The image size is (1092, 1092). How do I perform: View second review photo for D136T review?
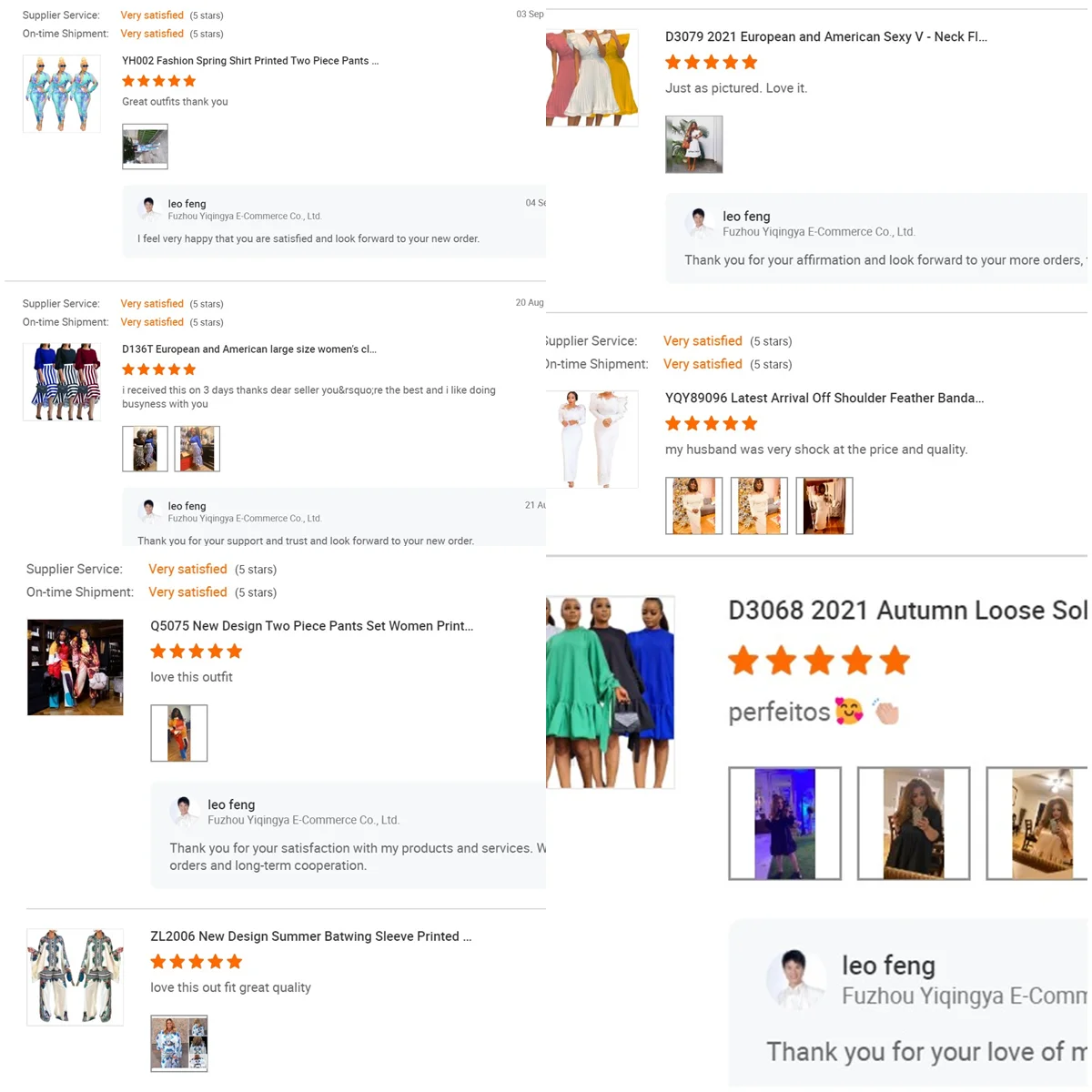tap(197, 449)
